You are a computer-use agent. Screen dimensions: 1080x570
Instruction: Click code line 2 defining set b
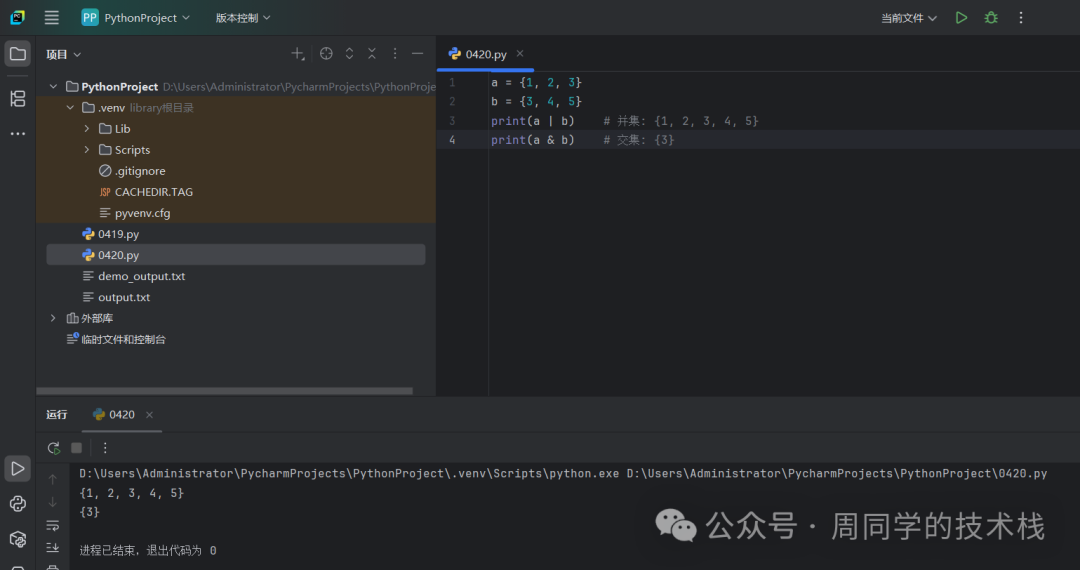[x=537, y=102]
